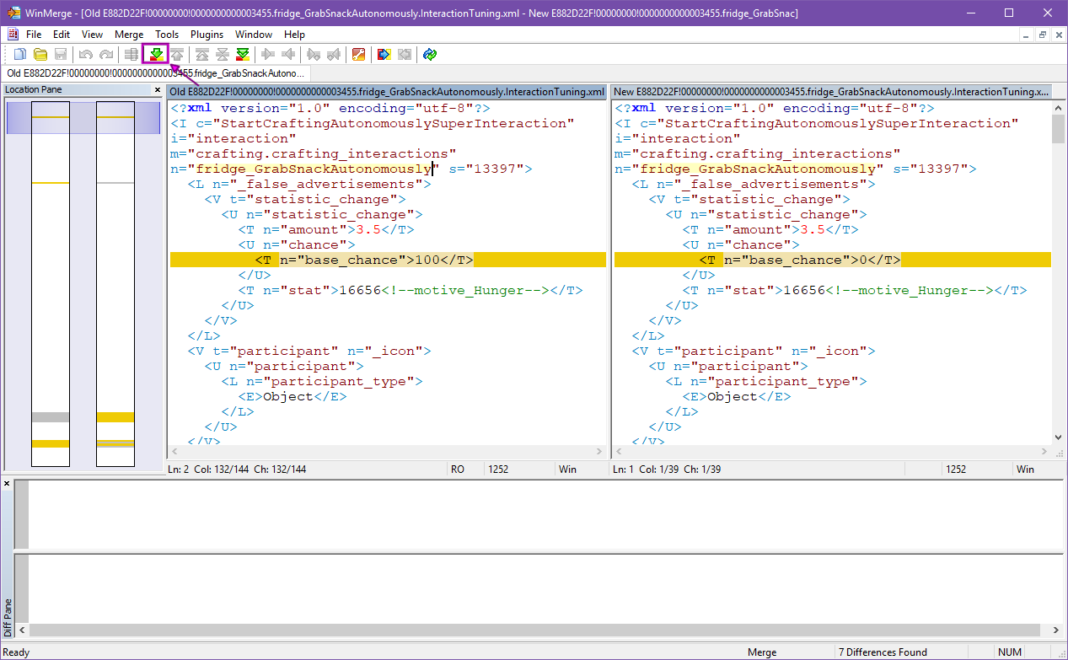The height and width of the screenshot is (660, 1068).
Task: Close the Diff Pane with its X
Action: tap(7, 484)
